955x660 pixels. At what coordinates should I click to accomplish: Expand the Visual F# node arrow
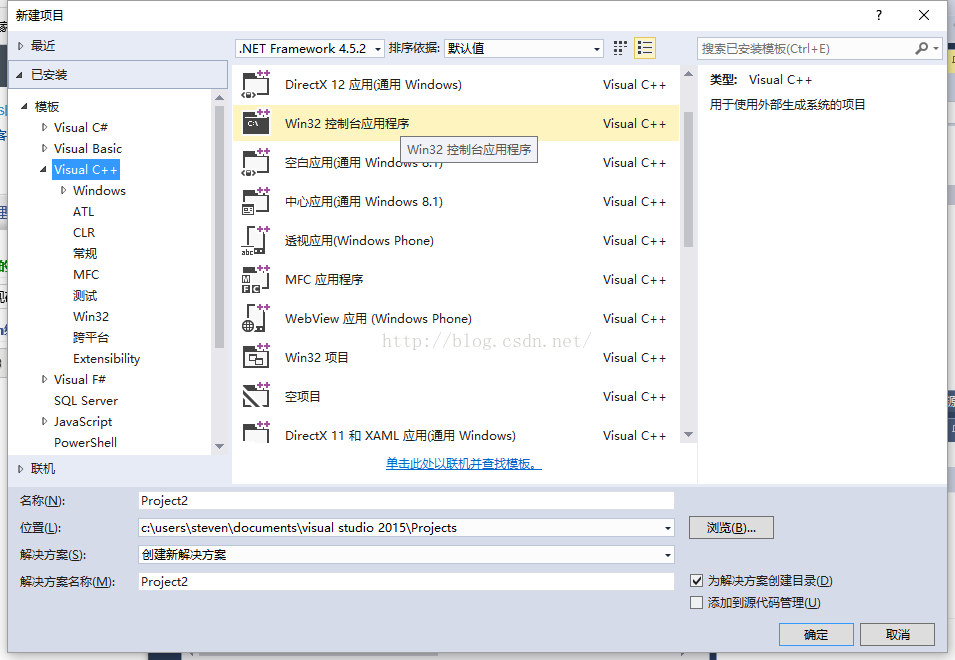pyautogui.click(x=44, y=379)
